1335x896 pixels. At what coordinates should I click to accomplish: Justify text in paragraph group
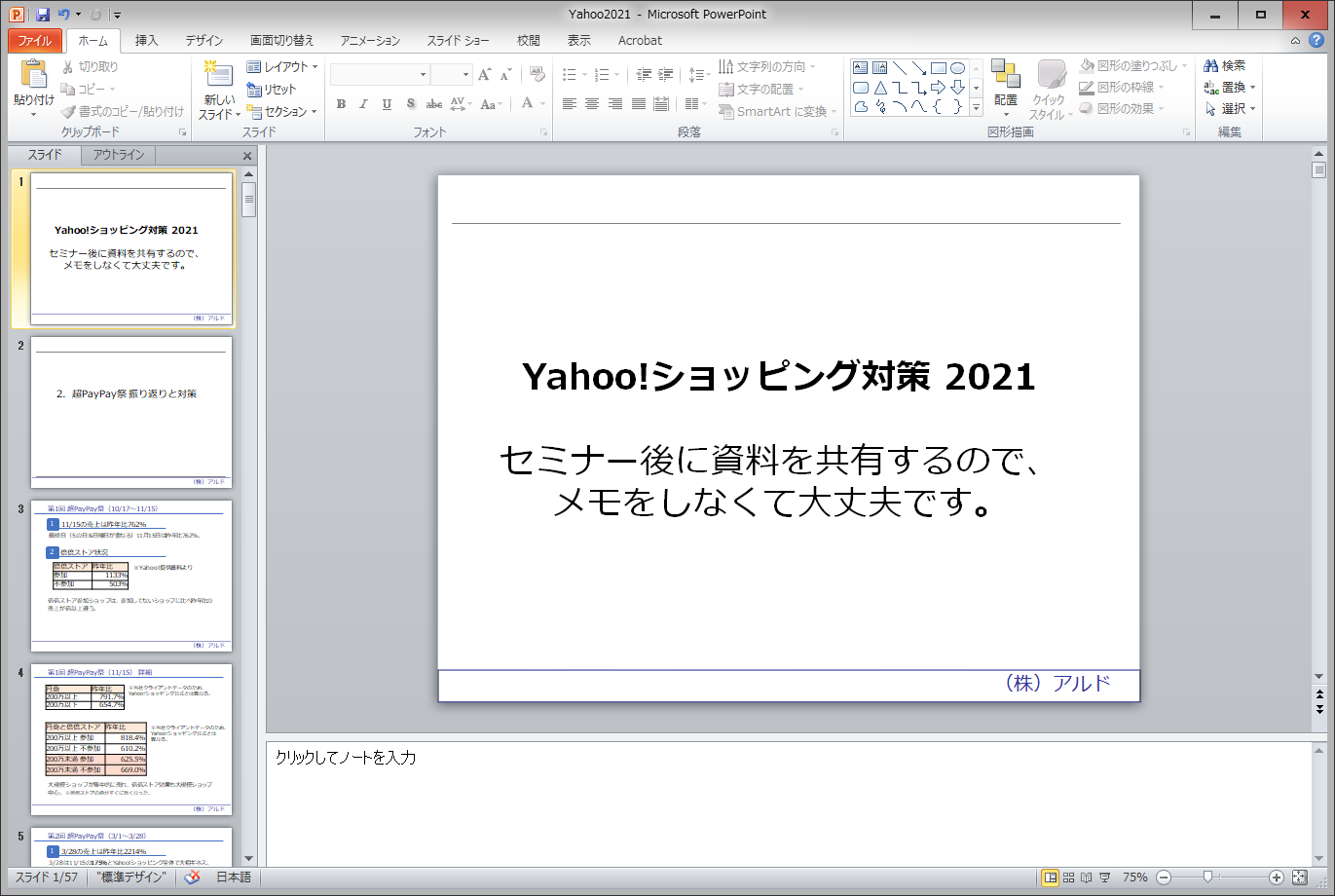tap(639, 104)
